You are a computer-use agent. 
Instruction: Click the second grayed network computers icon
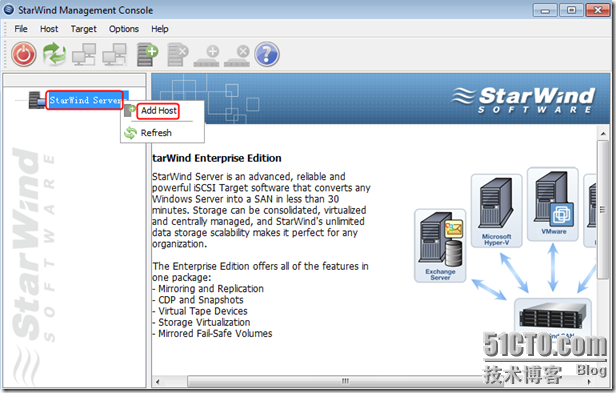click(x=115, y=54)
